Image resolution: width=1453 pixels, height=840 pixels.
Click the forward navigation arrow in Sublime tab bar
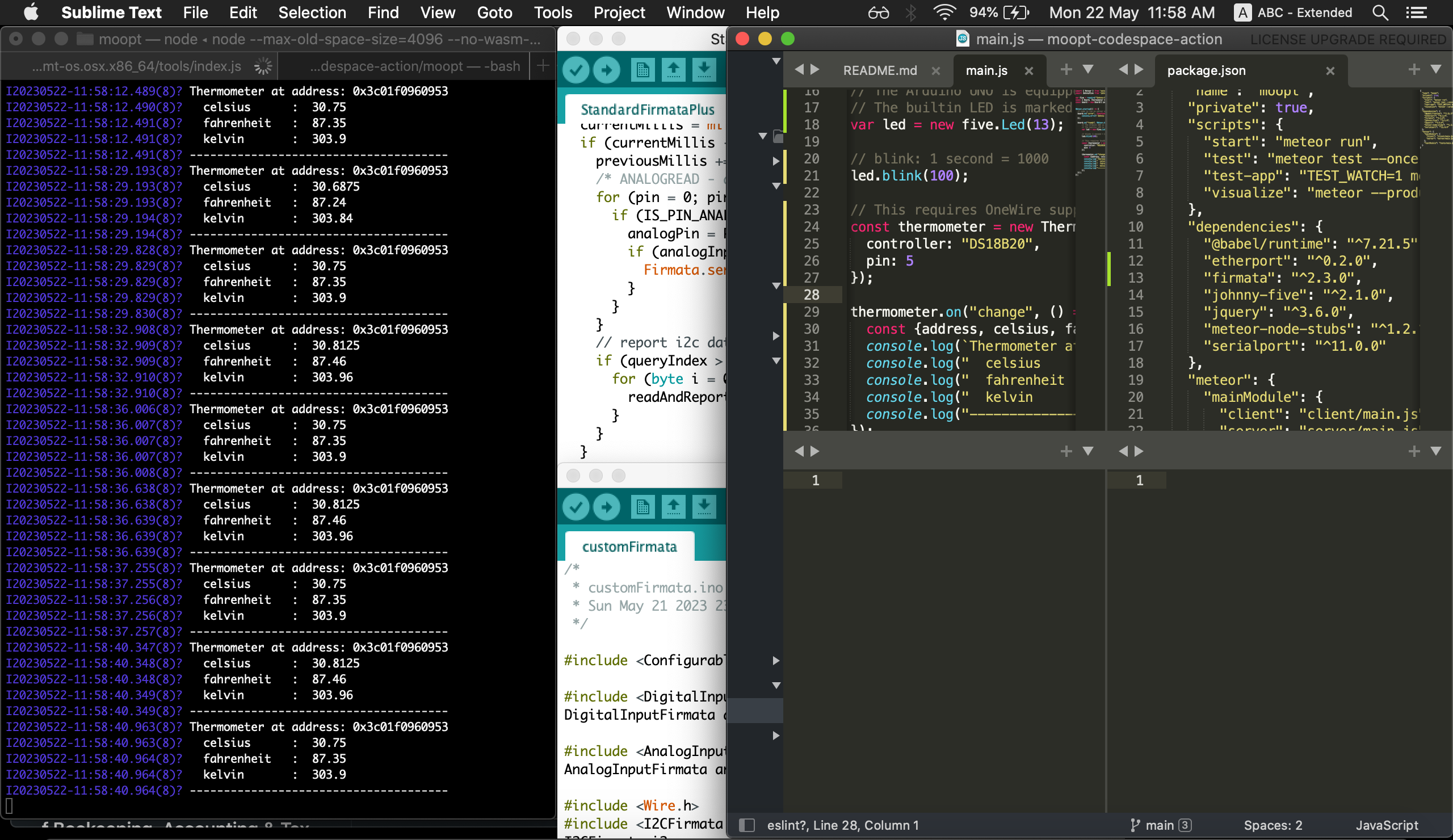816,70
